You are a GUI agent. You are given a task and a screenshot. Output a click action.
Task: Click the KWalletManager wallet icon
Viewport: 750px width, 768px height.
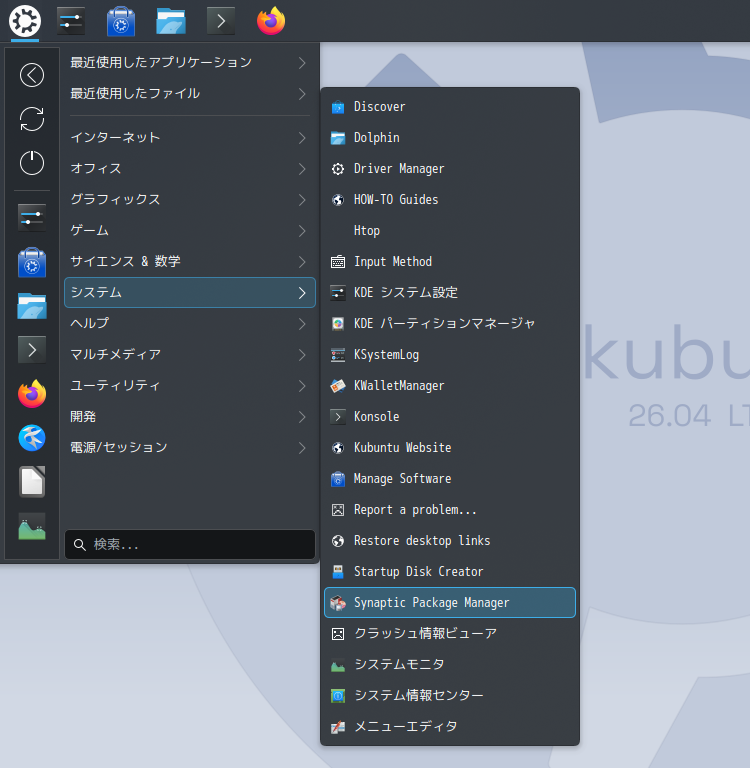(x=338, y=385)
